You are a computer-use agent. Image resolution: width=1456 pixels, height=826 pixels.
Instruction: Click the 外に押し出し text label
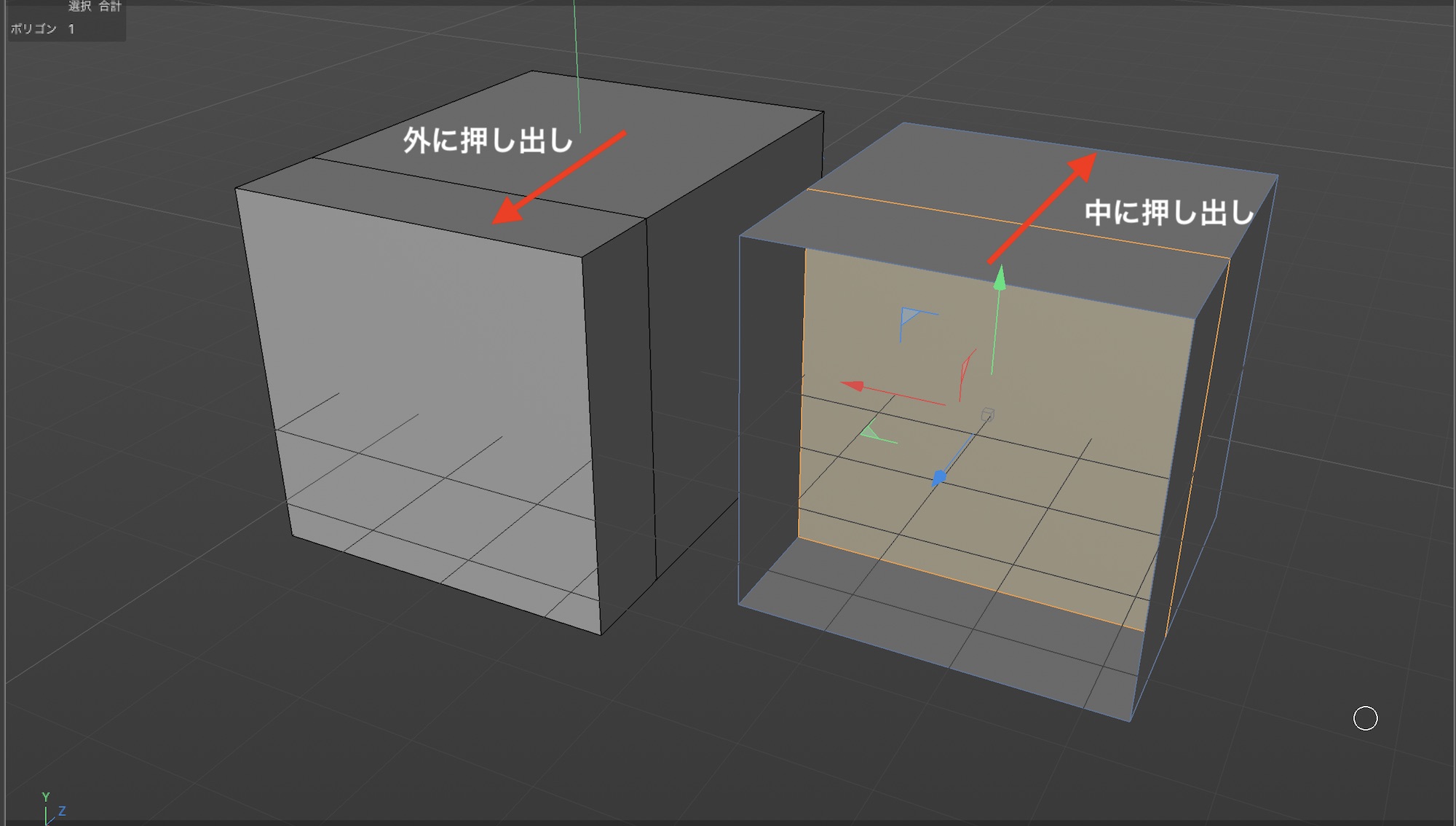(488, 141)
